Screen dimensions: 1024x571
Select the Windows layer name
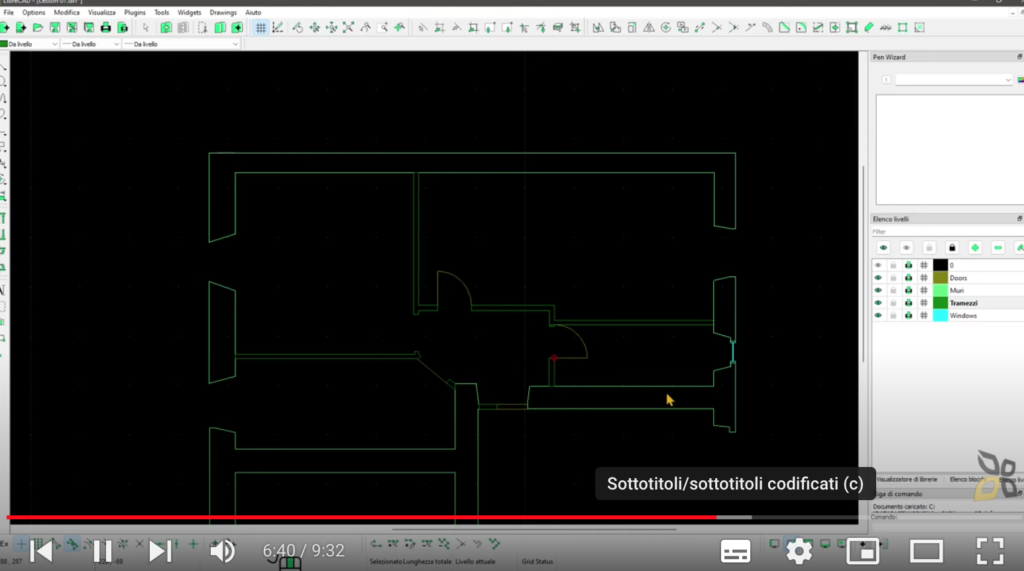[963, 316]
